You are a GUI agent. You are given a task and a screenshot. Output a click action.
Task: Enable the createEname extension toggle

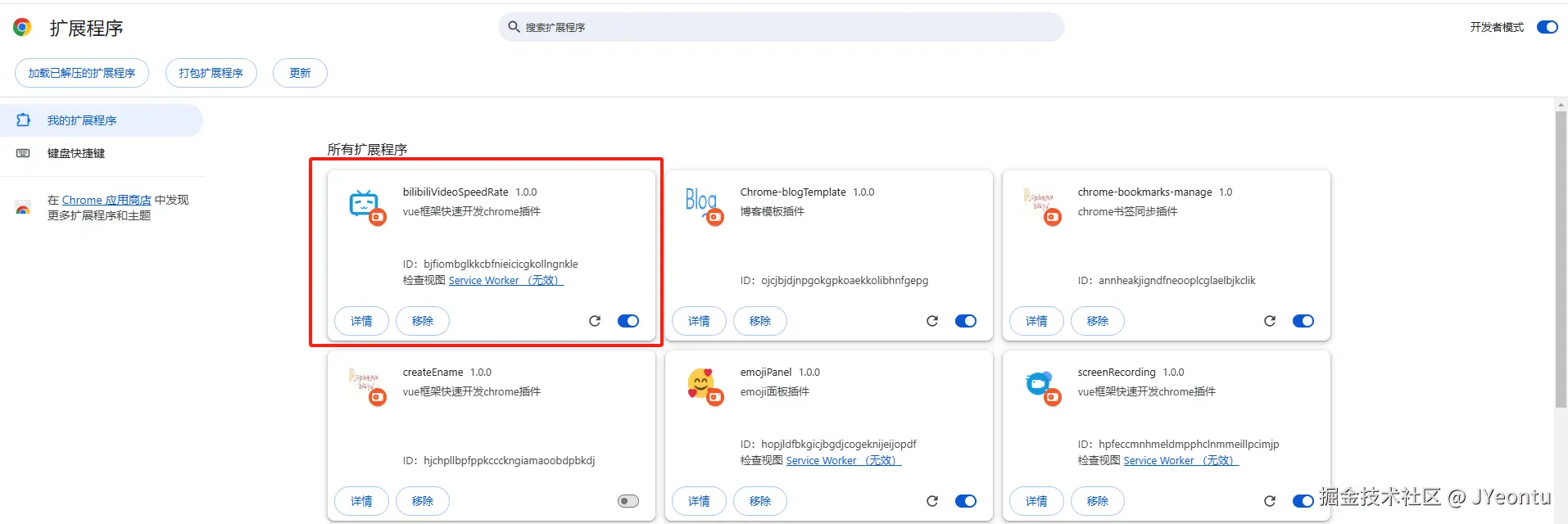[x=628, y=501]
